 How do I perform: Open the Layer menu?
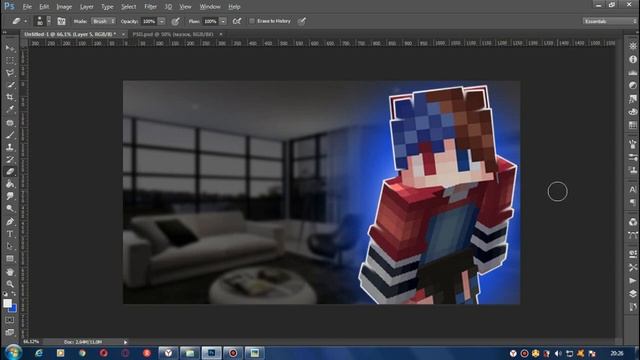pyautogui.click(x=87, y=7)
